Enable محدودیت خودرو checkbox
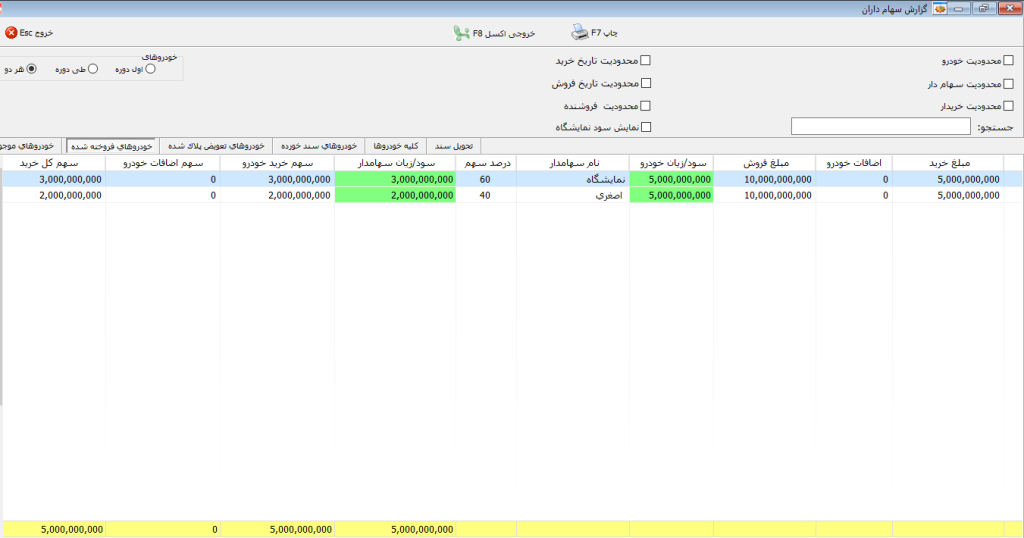 pyautogui.click(x=1008, y=60)
